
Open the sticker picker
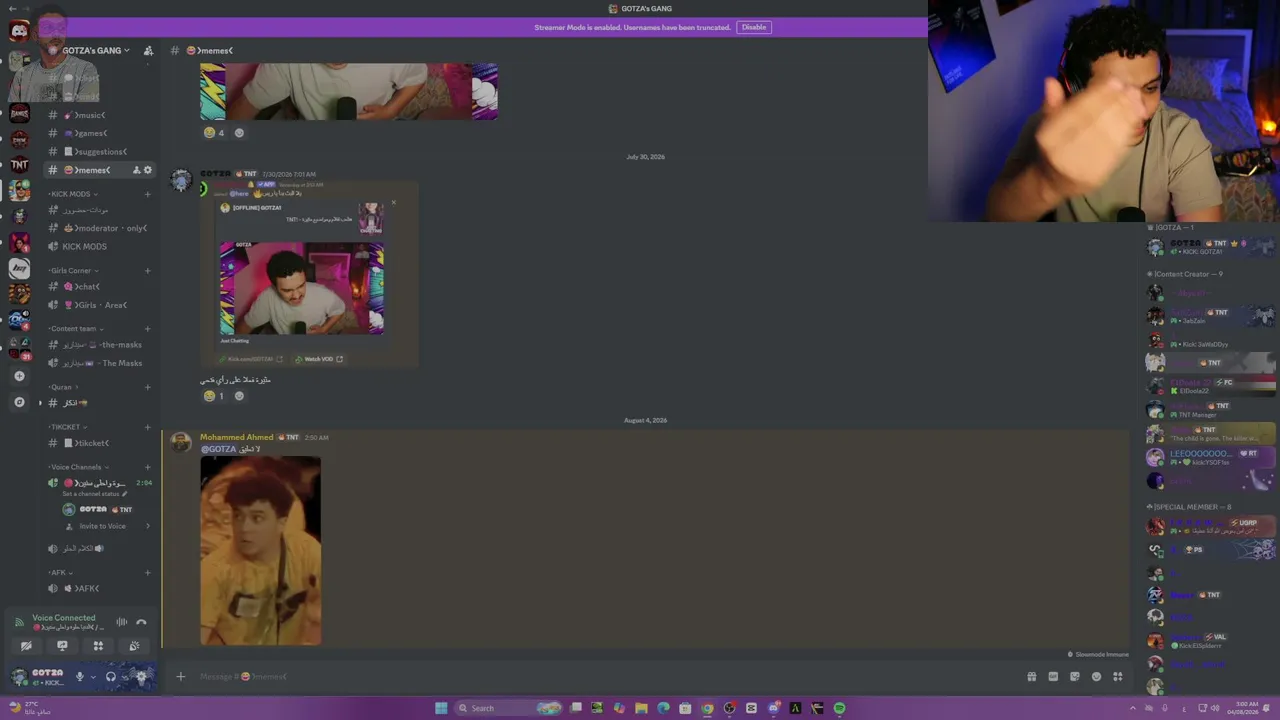(1075, 677)
